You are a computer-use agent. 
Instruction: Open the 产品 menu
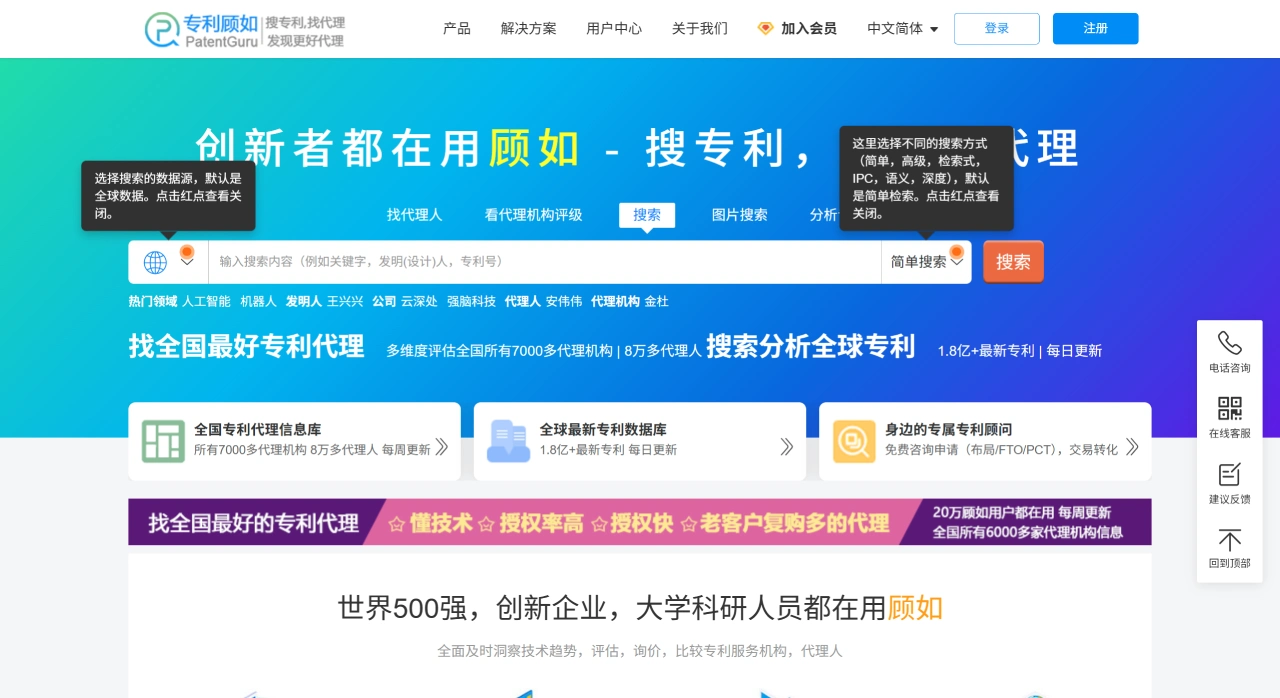[x=456, y=29]
